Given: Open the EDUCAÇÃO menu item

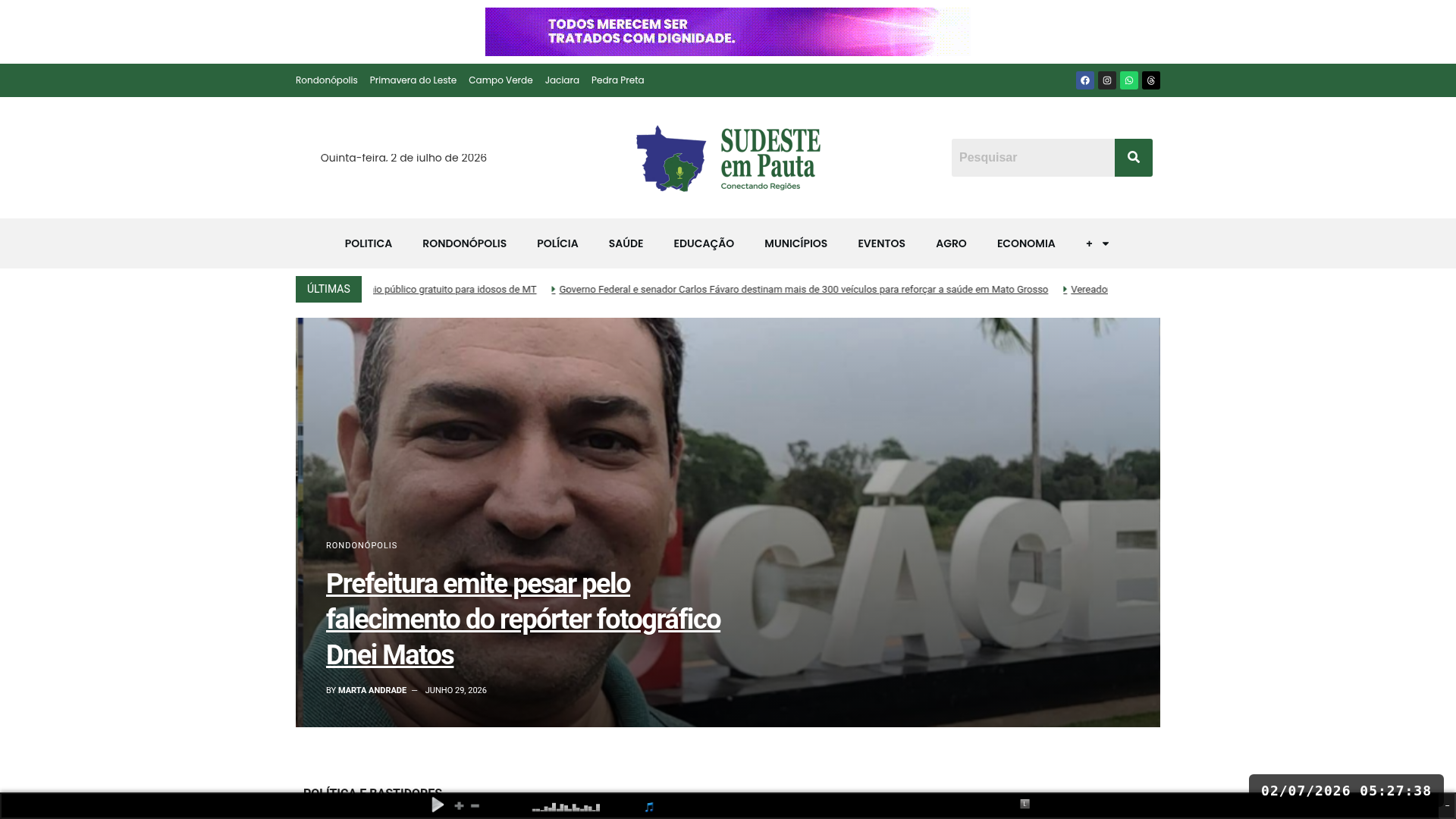Looking at the screenshot, I should point(704,243).
